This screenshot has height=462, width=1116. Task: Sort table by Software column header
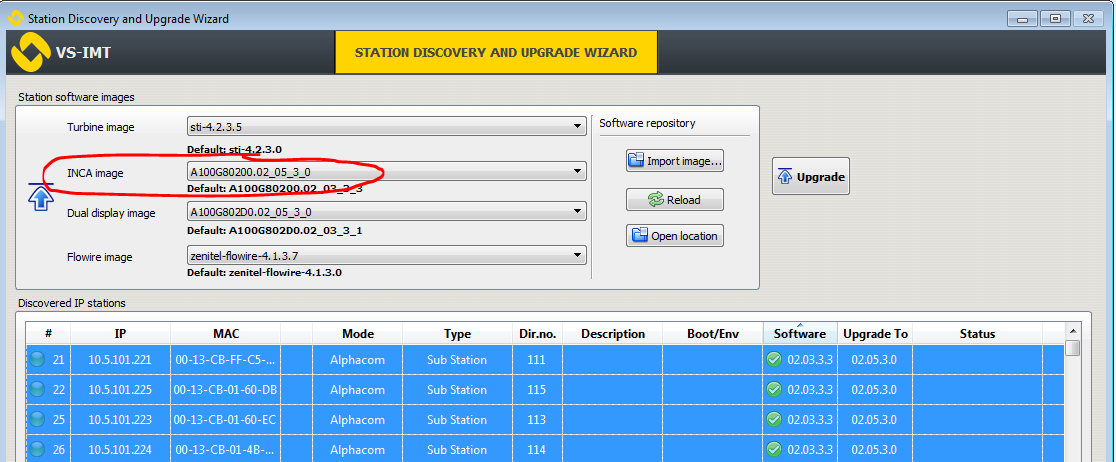click(799, 334)
